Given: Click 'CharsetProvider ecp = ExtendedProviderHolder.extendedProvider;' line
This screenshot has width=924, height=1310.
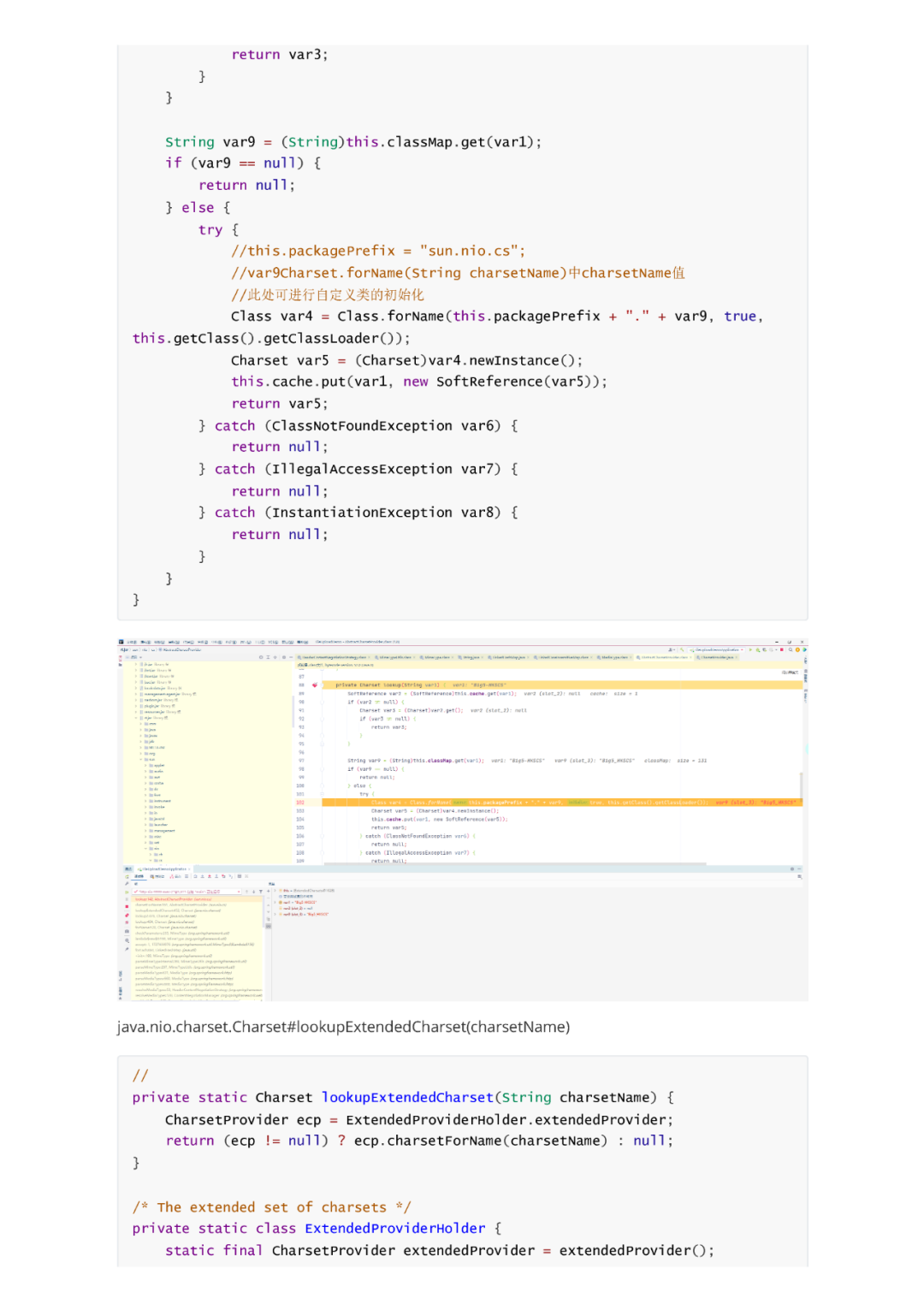Looking at the screenshot, I should tap(419, 1119).
